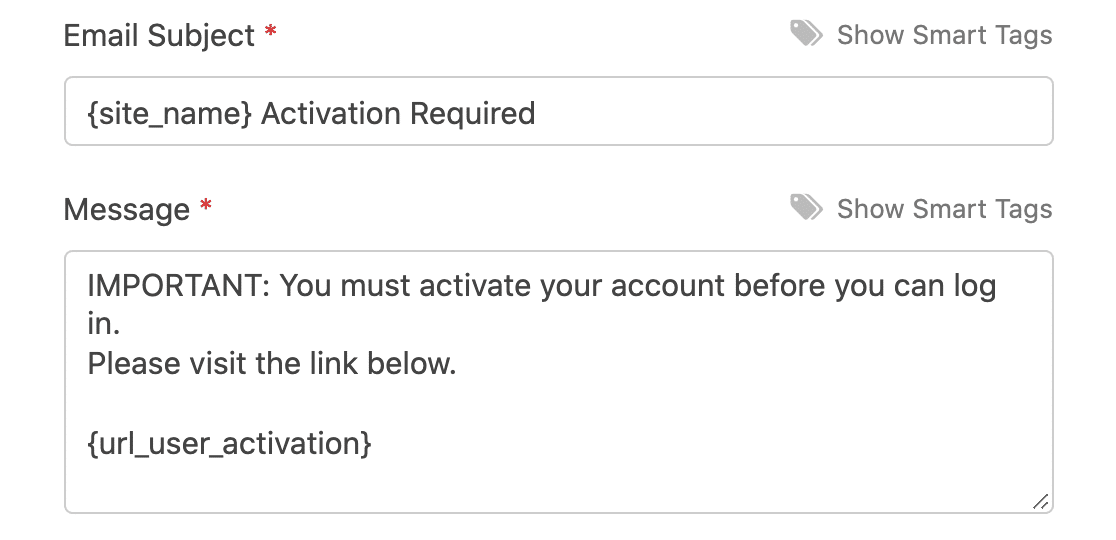The height and width of the screenshot is (540, 1116).
Task: Click the word 'in.' in message
Action: coord(103,325)
